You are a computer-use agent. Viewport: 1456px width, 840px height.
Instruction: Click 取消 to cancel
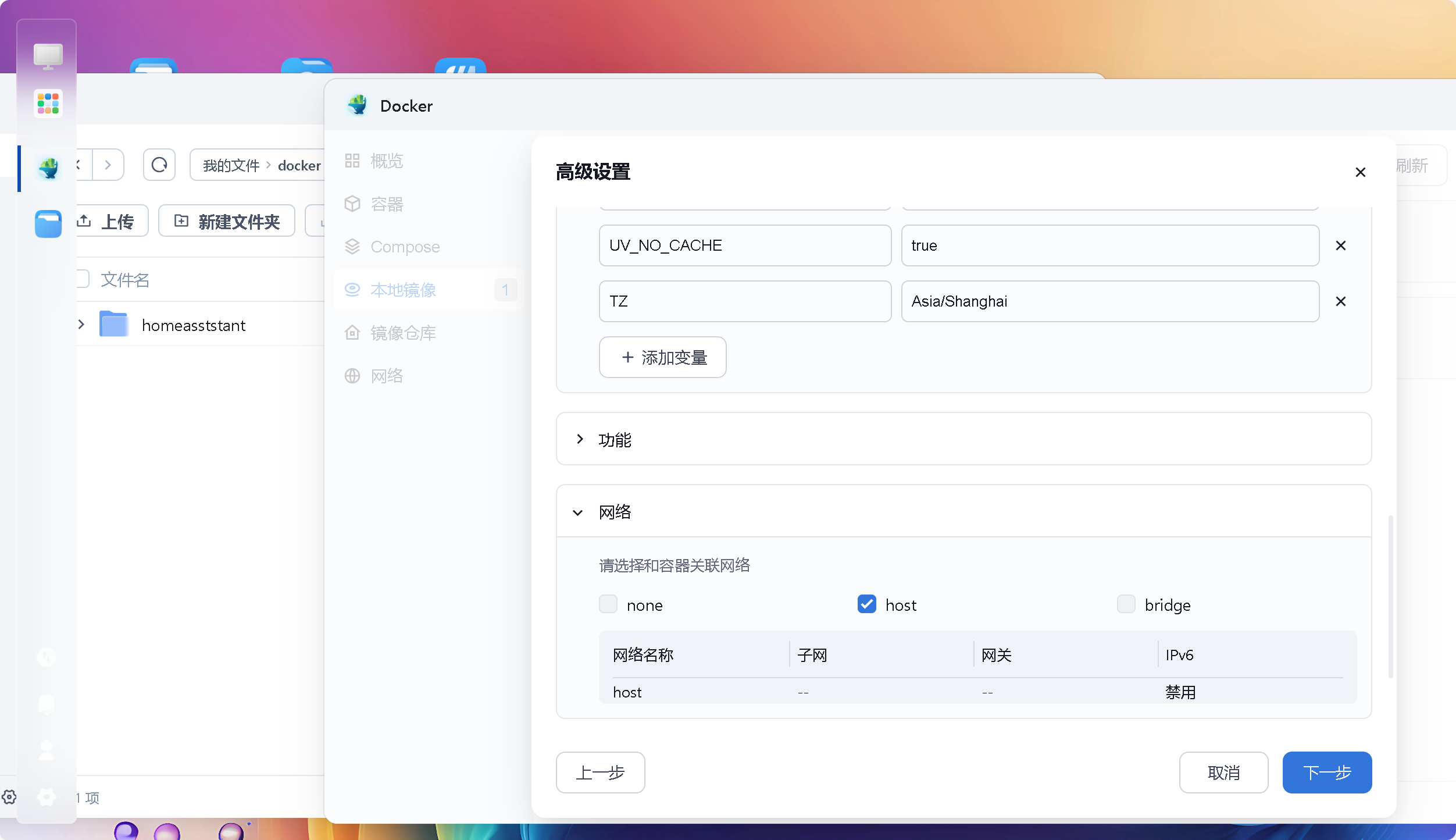click(1223, 773)
